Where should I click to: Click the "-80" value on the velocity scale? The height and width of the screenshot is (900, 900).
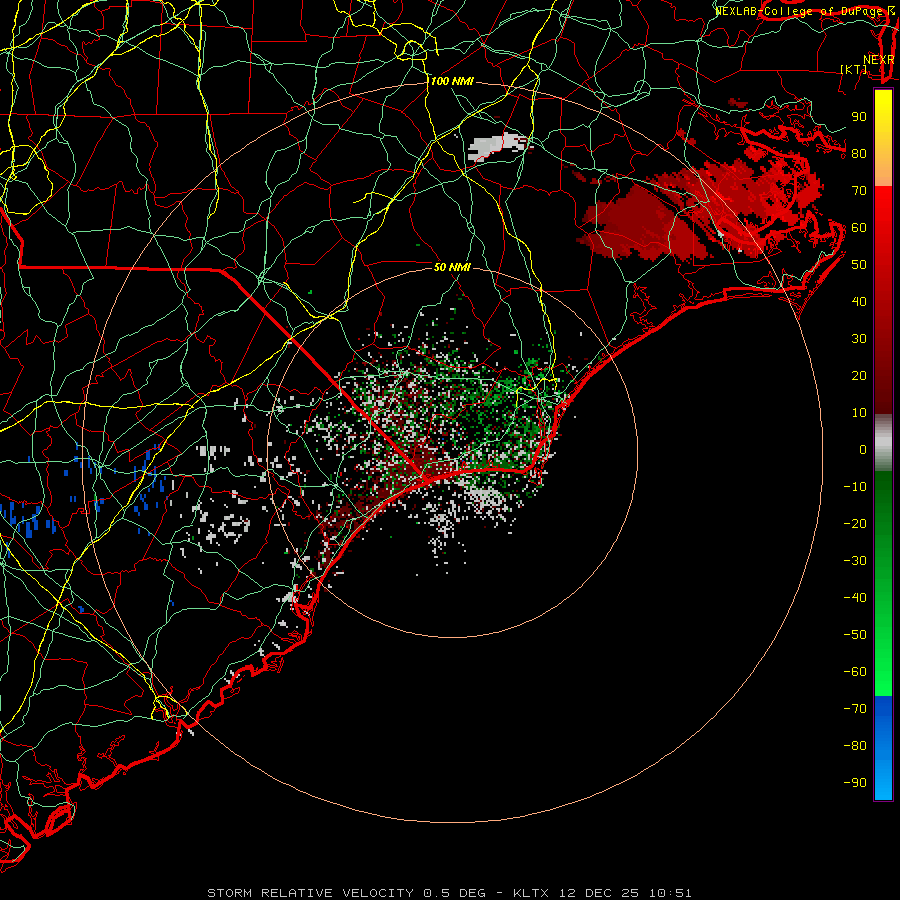855,746
